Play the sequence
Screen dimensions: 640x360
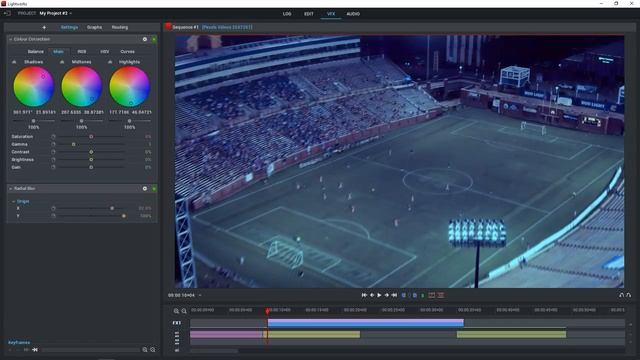click(x=379, y=295)
